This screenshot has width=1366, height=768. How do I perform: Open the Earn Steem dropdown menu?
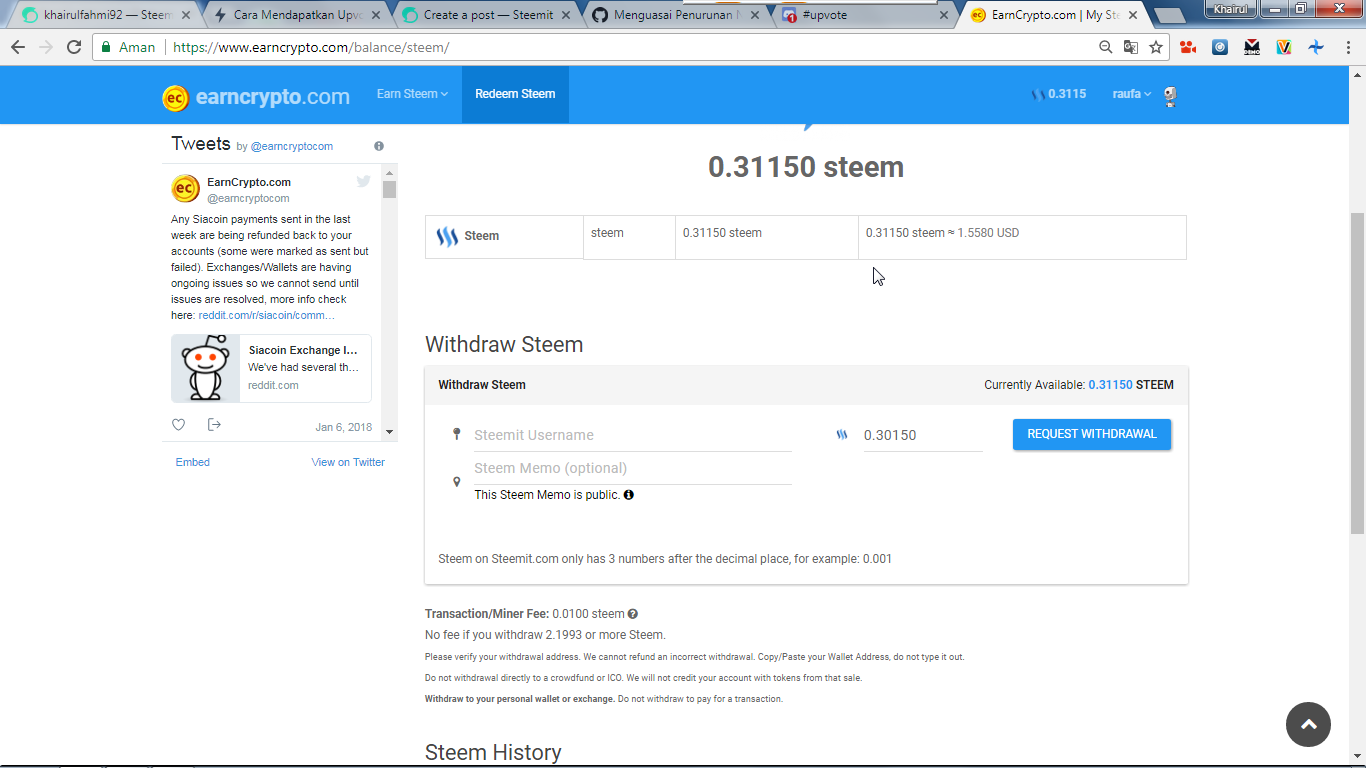point(412,94)
